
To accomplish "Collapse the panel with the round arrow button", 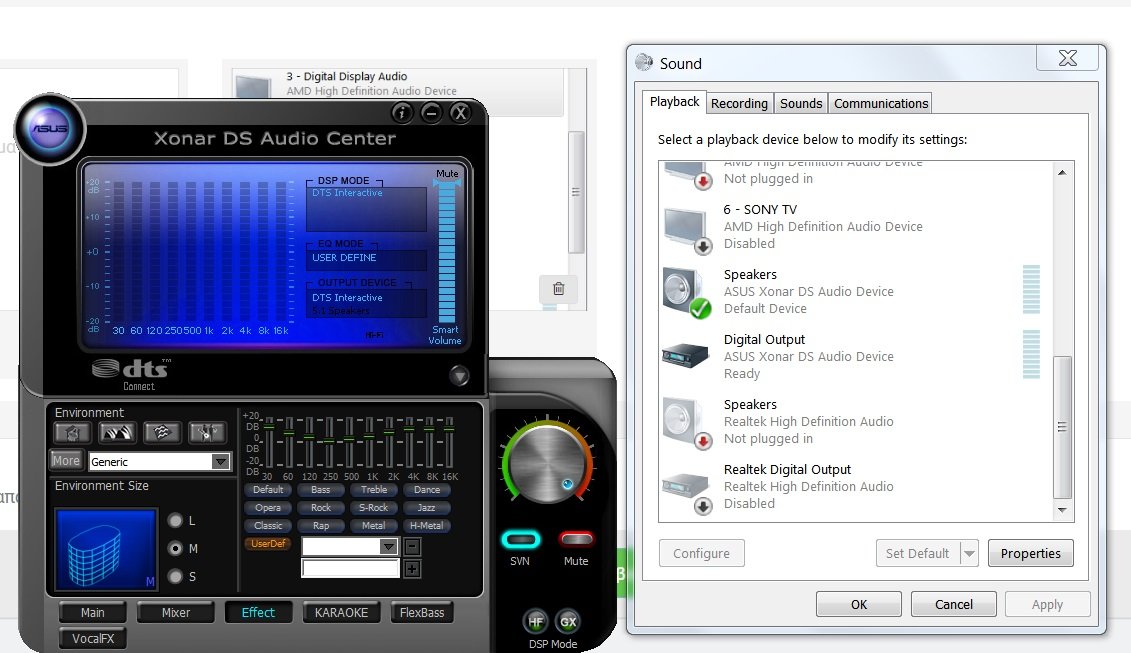I will (x=459, y=375).
